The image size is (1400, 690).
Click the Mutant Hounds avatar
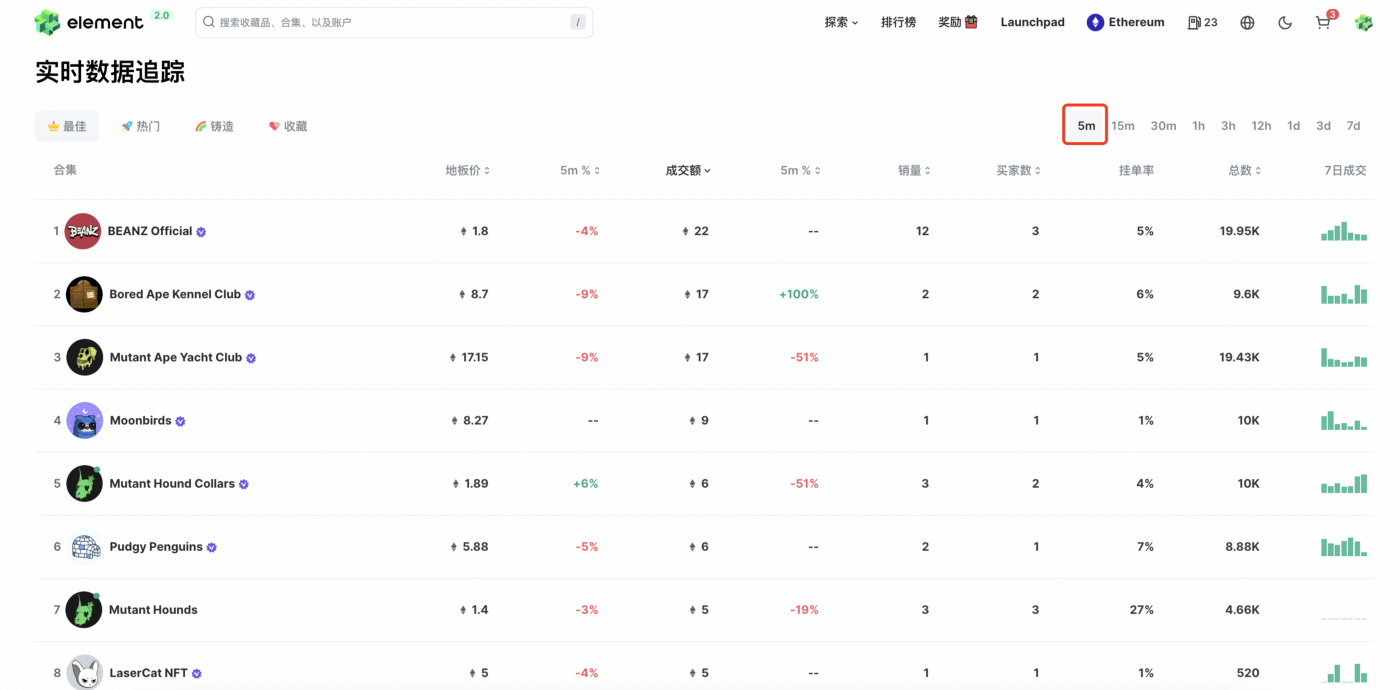pos(84,609)
